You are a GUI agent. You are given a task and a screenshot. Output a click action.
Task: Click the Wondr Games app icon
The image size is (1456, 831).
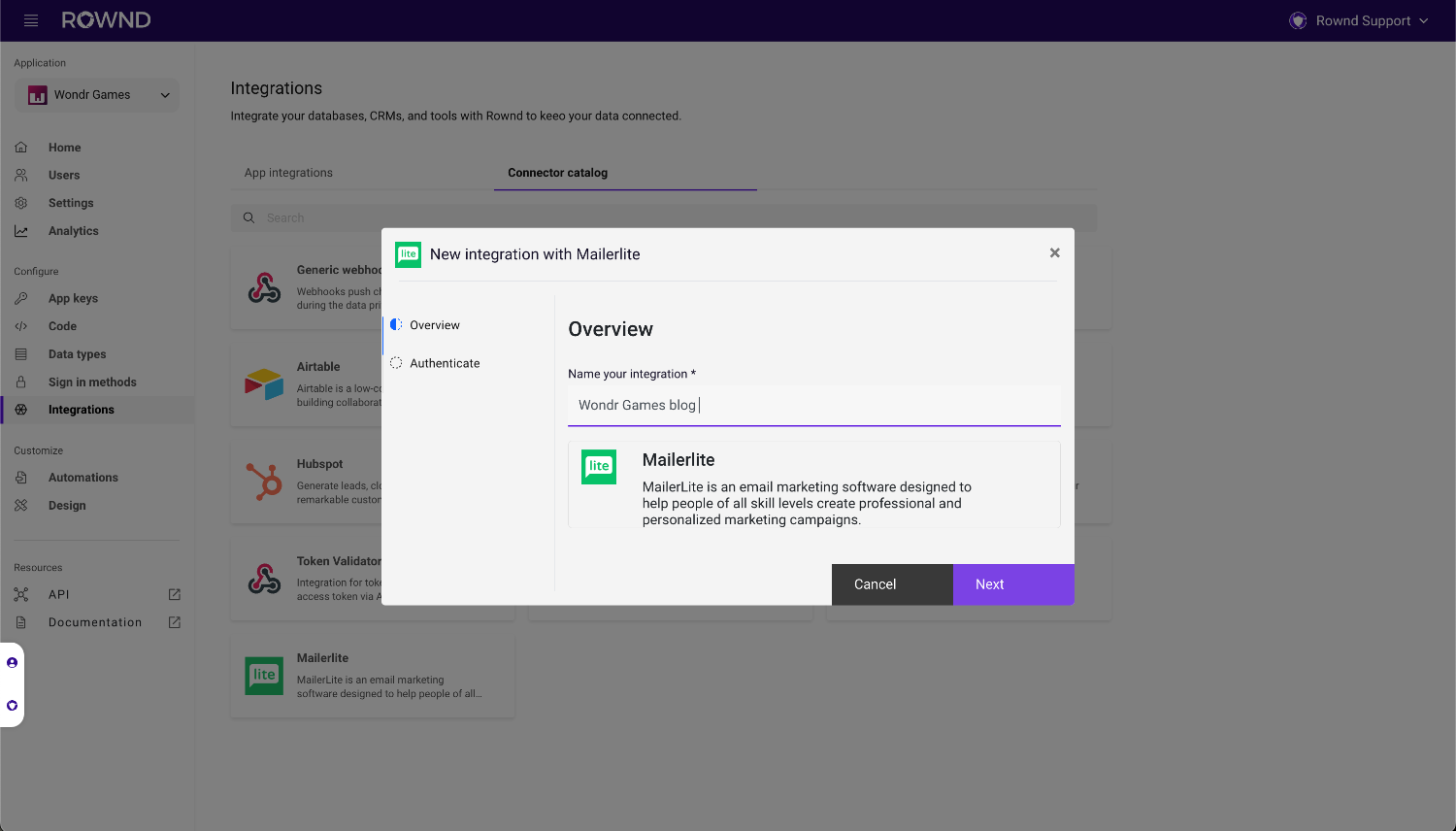[38, 95]
